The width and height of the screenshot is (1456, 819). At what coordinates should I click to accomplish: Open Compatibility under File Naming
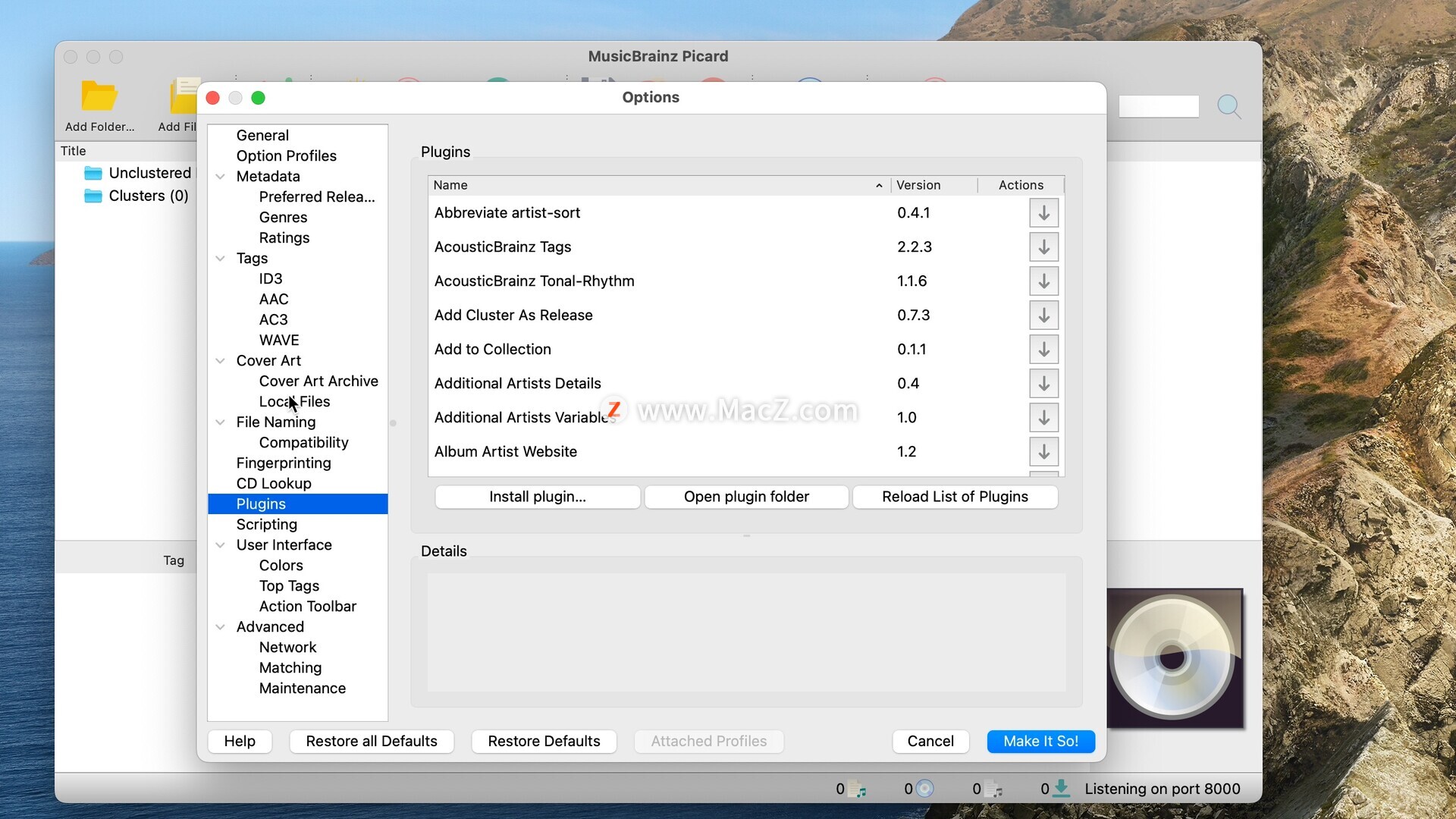pyautogui.click(x=303, y=443)
